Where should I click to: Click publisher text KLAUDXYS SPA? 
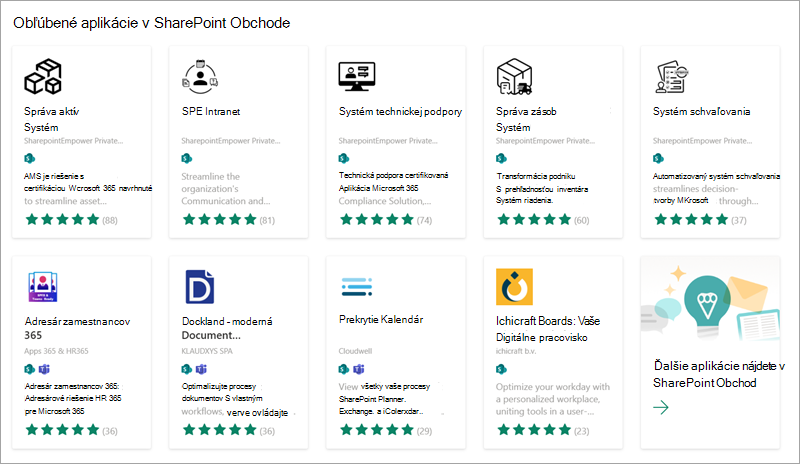click(207, 351)
